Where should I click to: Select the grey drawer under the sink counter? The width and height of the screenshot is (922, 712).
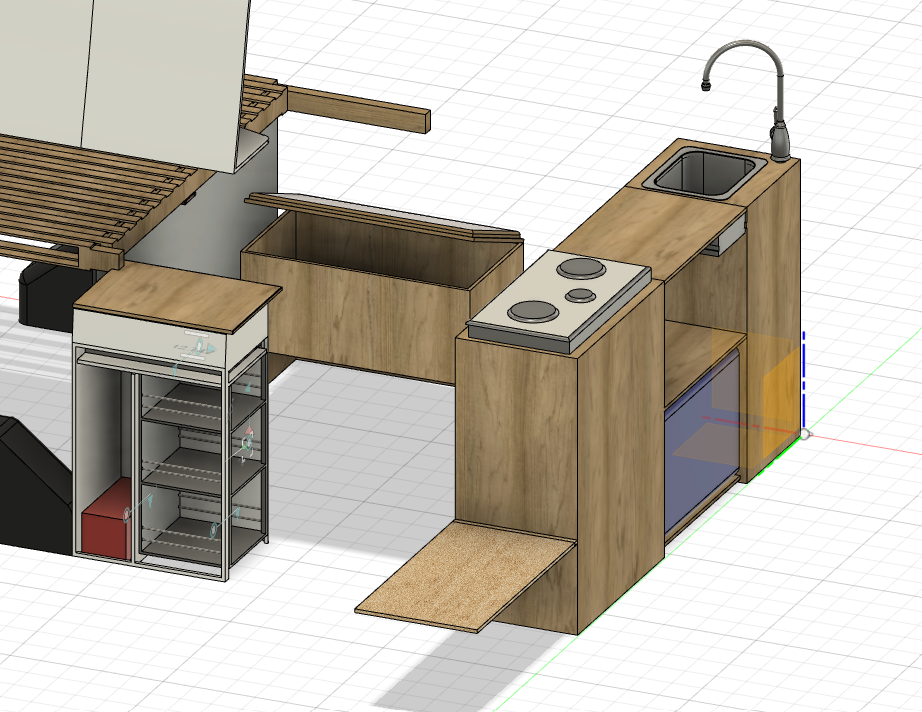pyautogui.click(x=724, y=238)
